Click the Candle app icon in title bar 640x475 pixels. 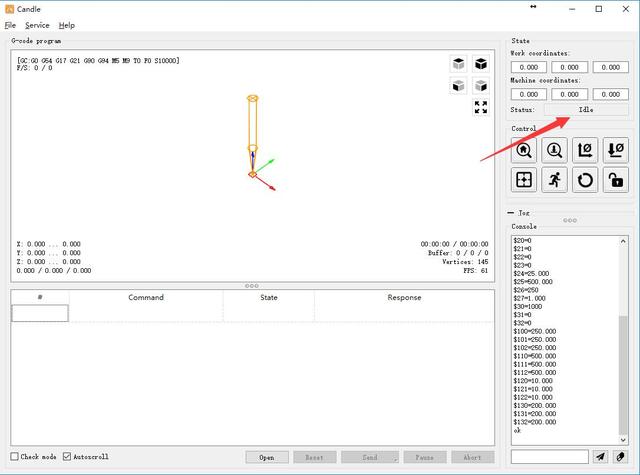[9, 9]
